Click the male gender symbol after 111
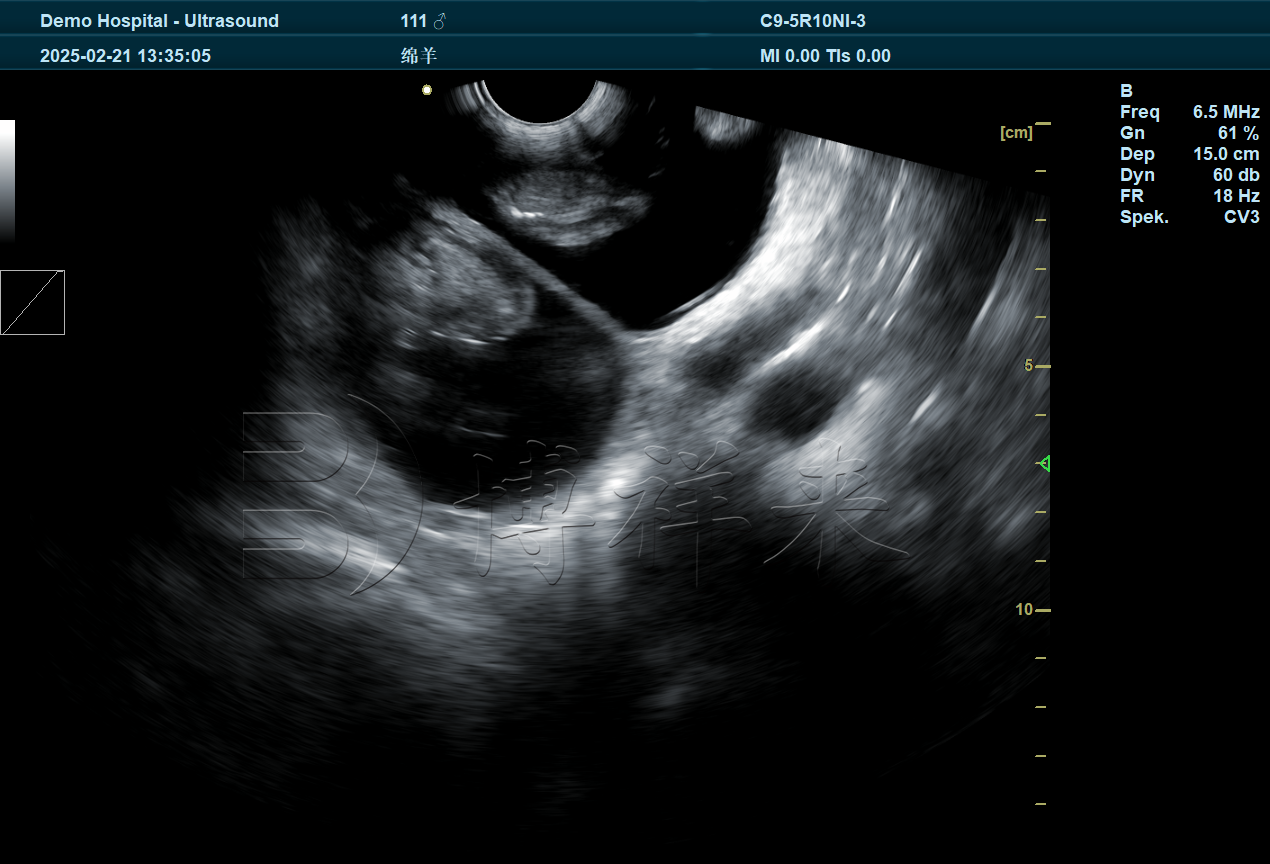 (440, 21)
